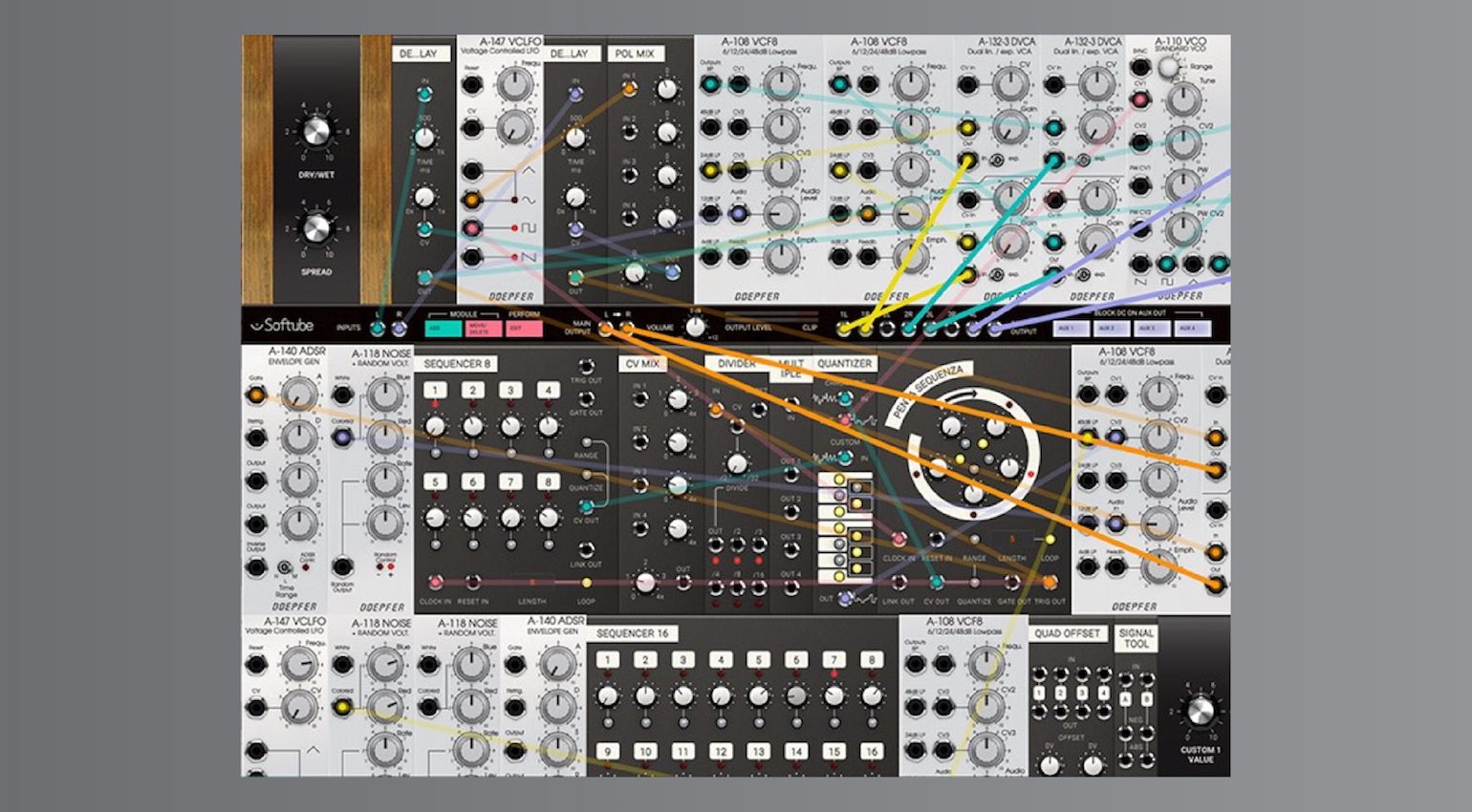Toggle the Quantize button on Sequencer 8
The width and height of the screenshot is (1472, 812).
pyautogui.click(x=588, y=476)
